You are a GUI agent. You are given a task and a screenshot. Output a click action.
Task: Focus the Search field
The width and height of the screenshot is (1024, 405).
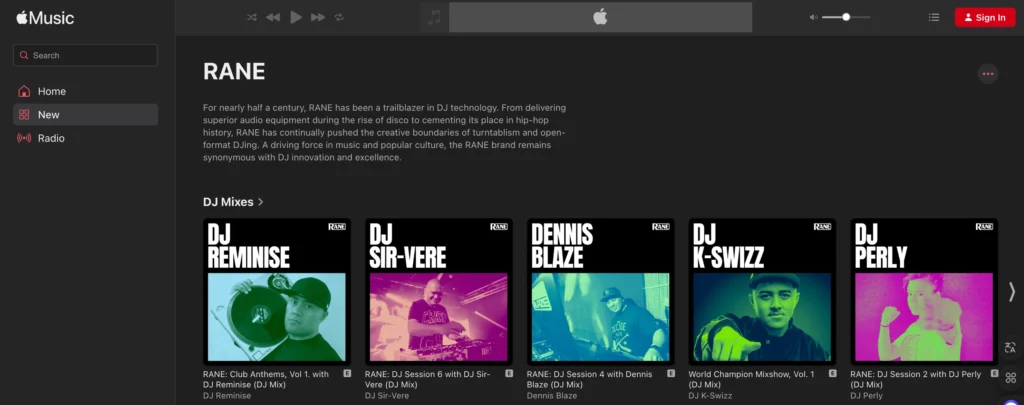[x=85, y=56]
